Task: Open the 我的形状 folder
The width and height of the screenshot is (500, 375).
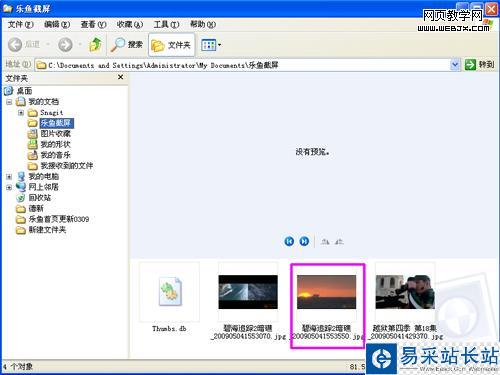Action: 55,145
